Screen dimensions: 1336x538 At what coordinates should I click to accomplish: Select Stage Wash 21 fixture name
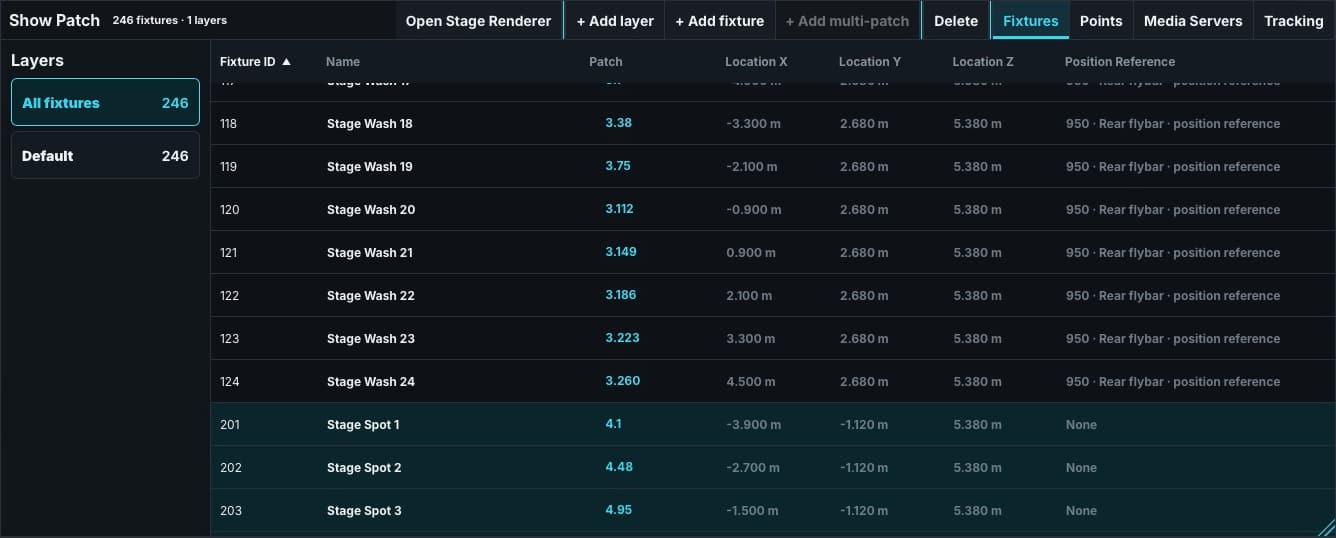point(370,253)
